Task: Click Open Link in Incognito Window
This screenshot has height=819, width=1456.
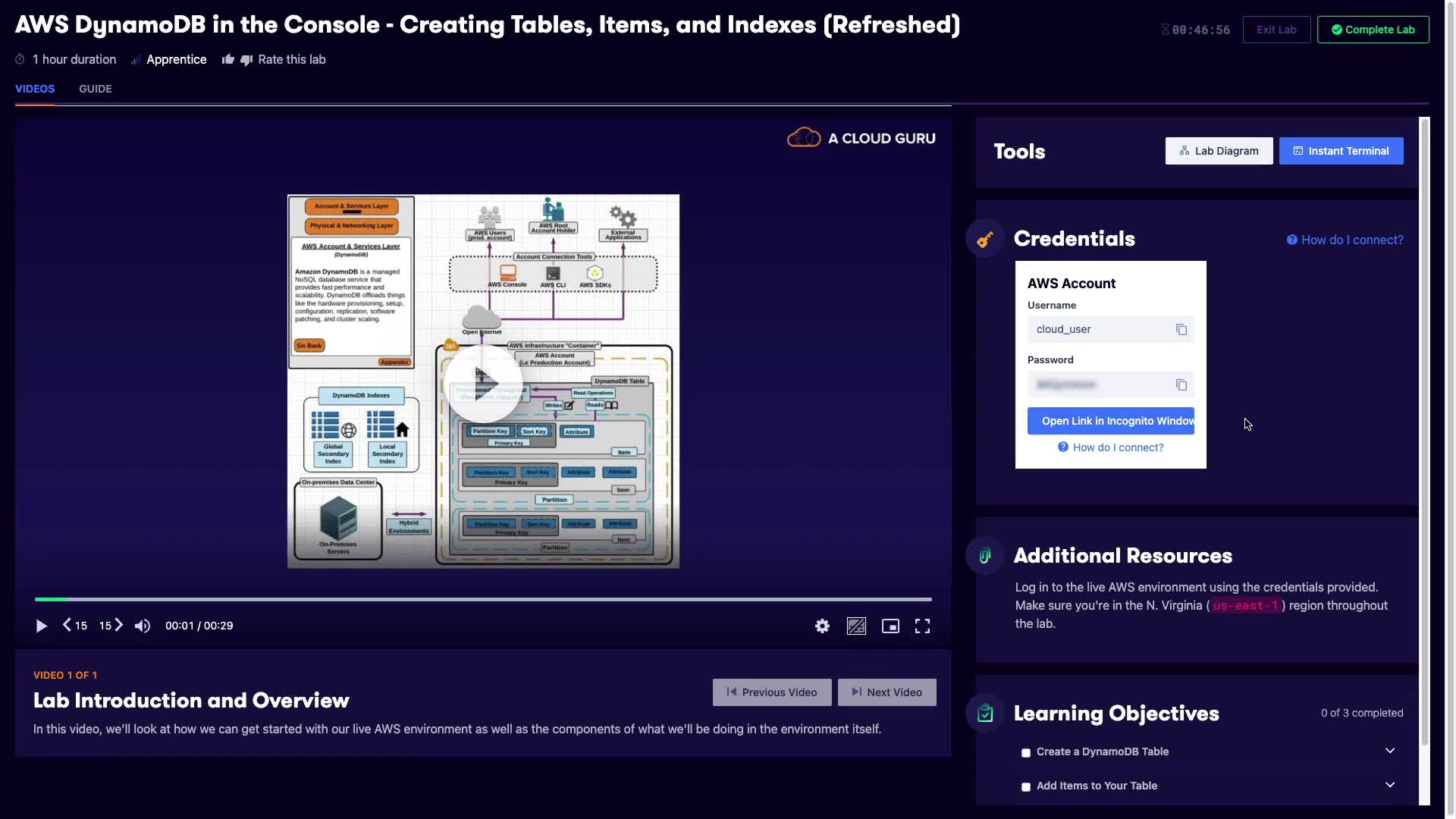Action: (1110, 421)
